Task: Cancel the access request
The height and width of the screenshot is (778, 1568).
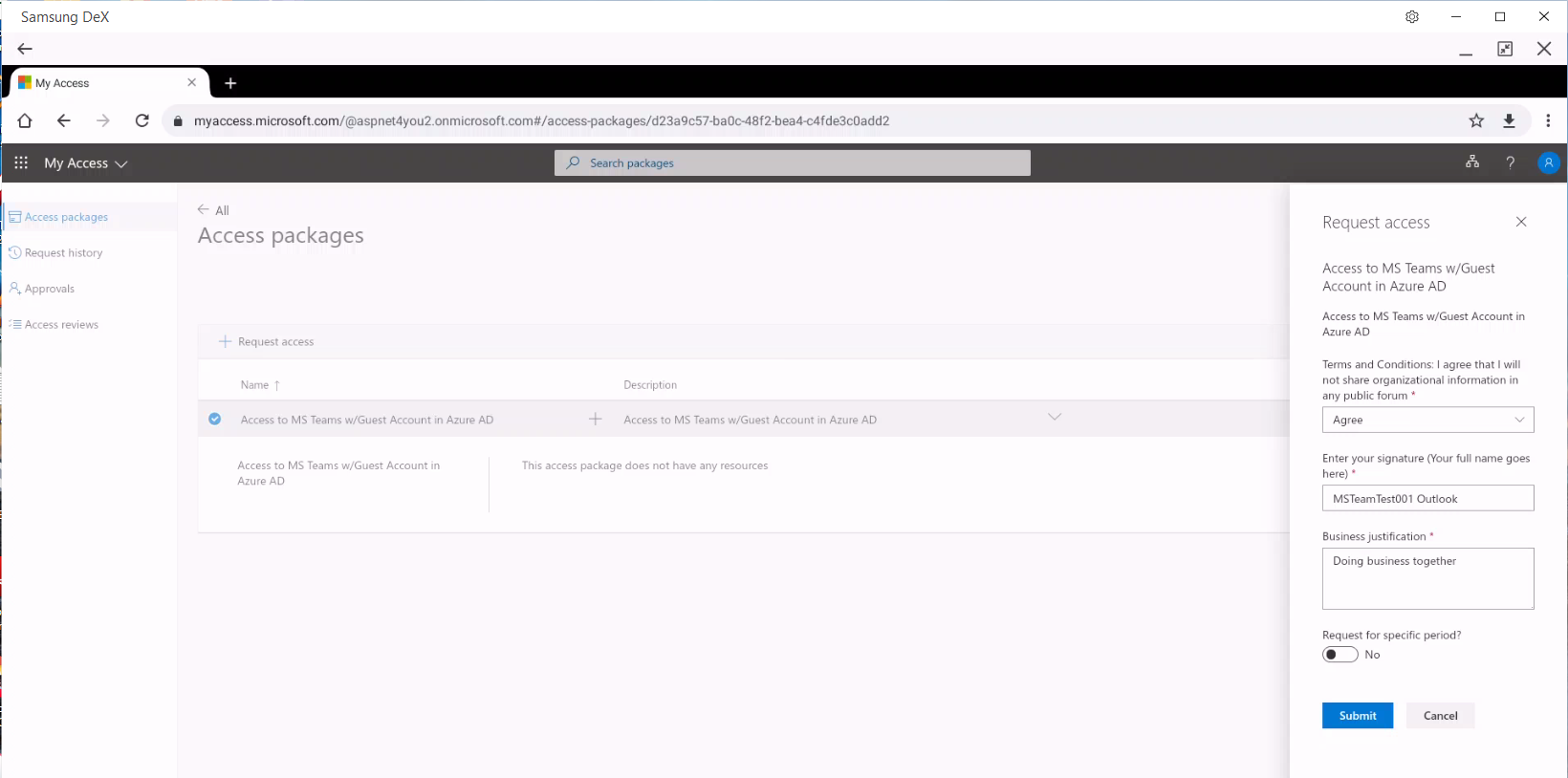Action: 1440,716
